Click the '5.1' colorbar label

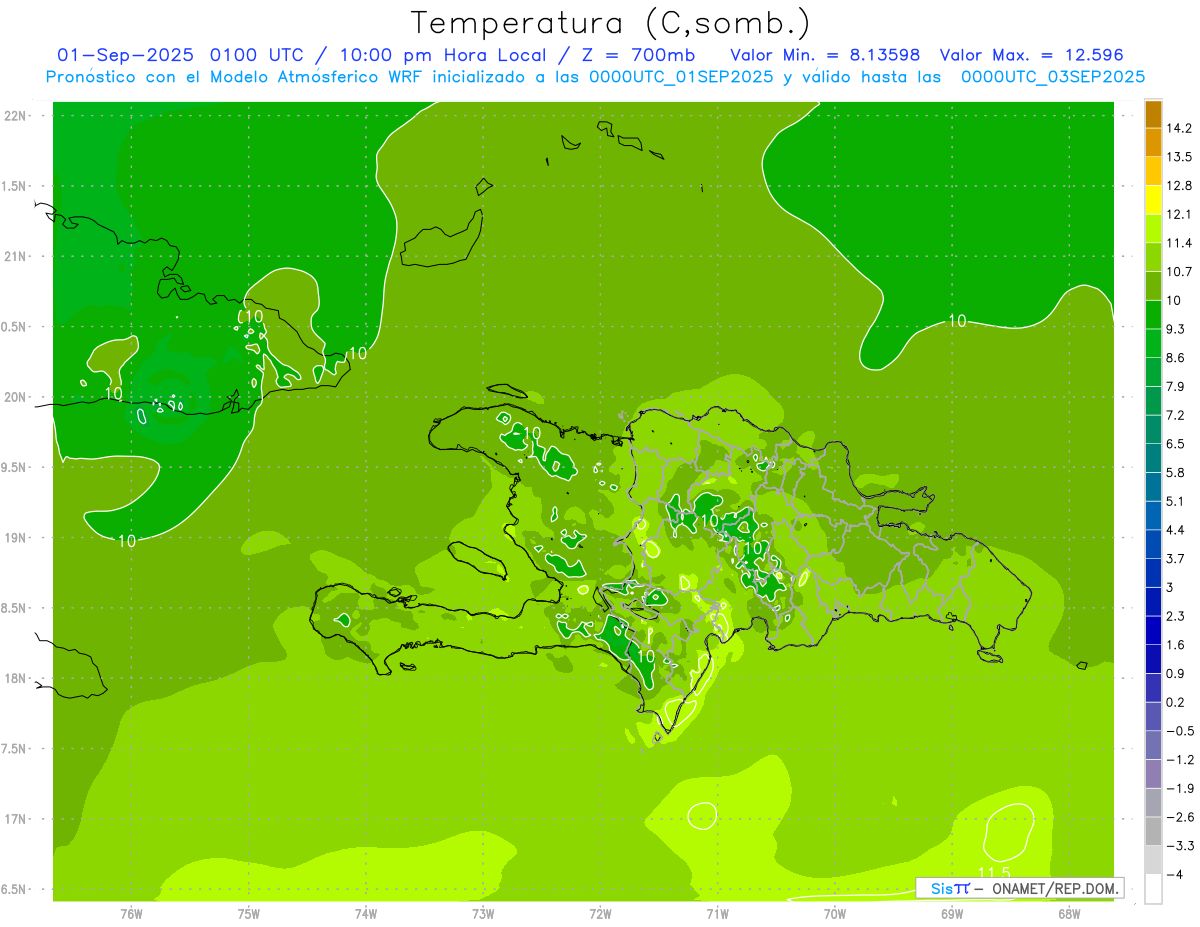coord(1175,501)
